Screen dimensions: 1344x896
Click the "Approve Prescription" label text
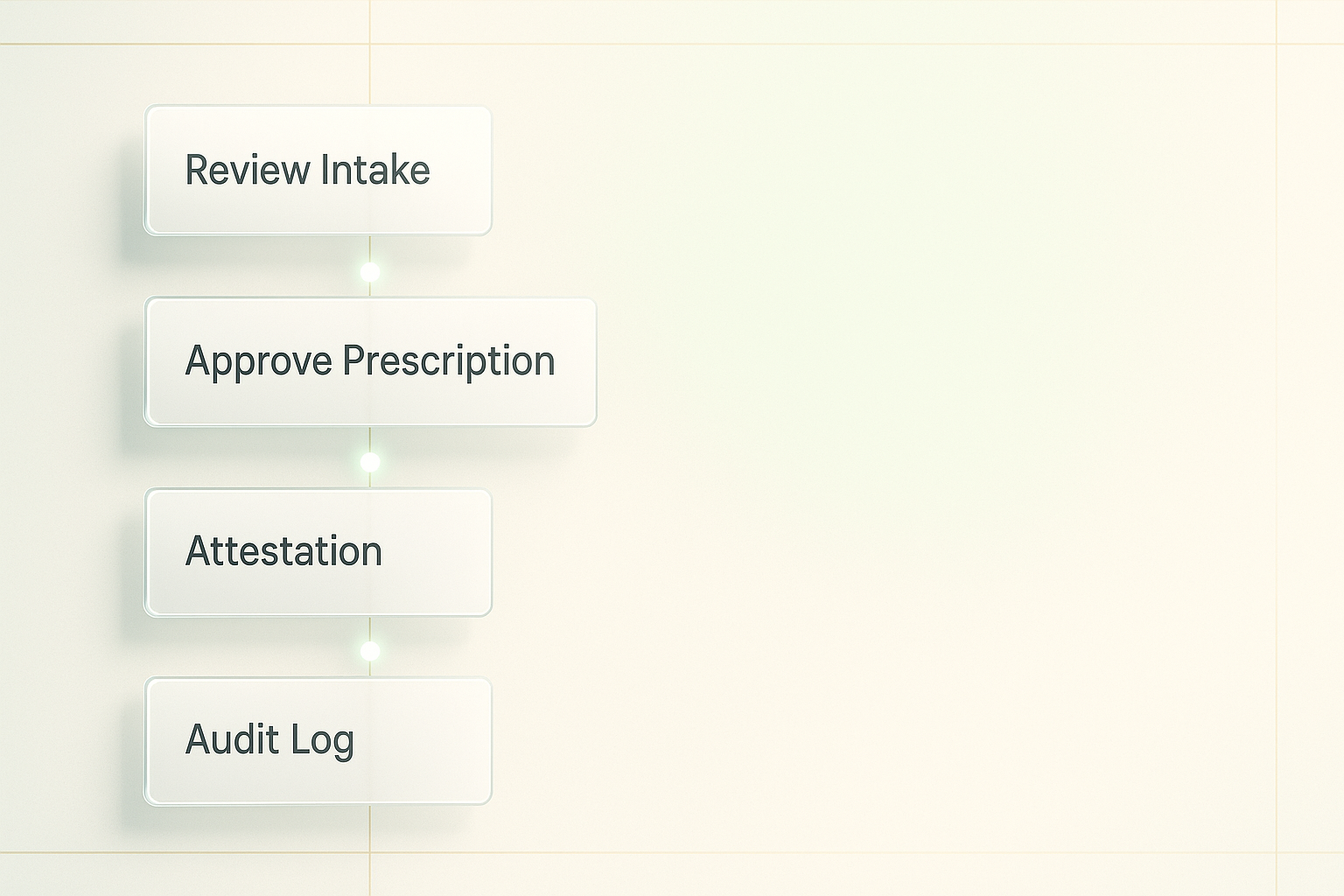pos(370,361)
